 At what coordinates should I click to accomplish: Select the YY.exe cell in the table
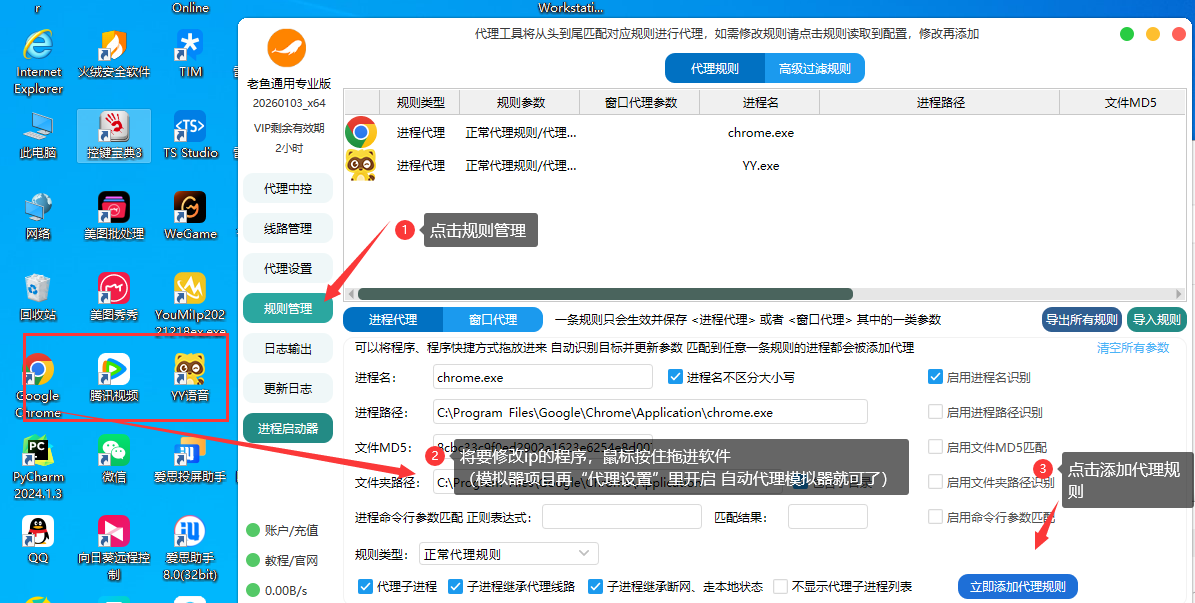761,165
